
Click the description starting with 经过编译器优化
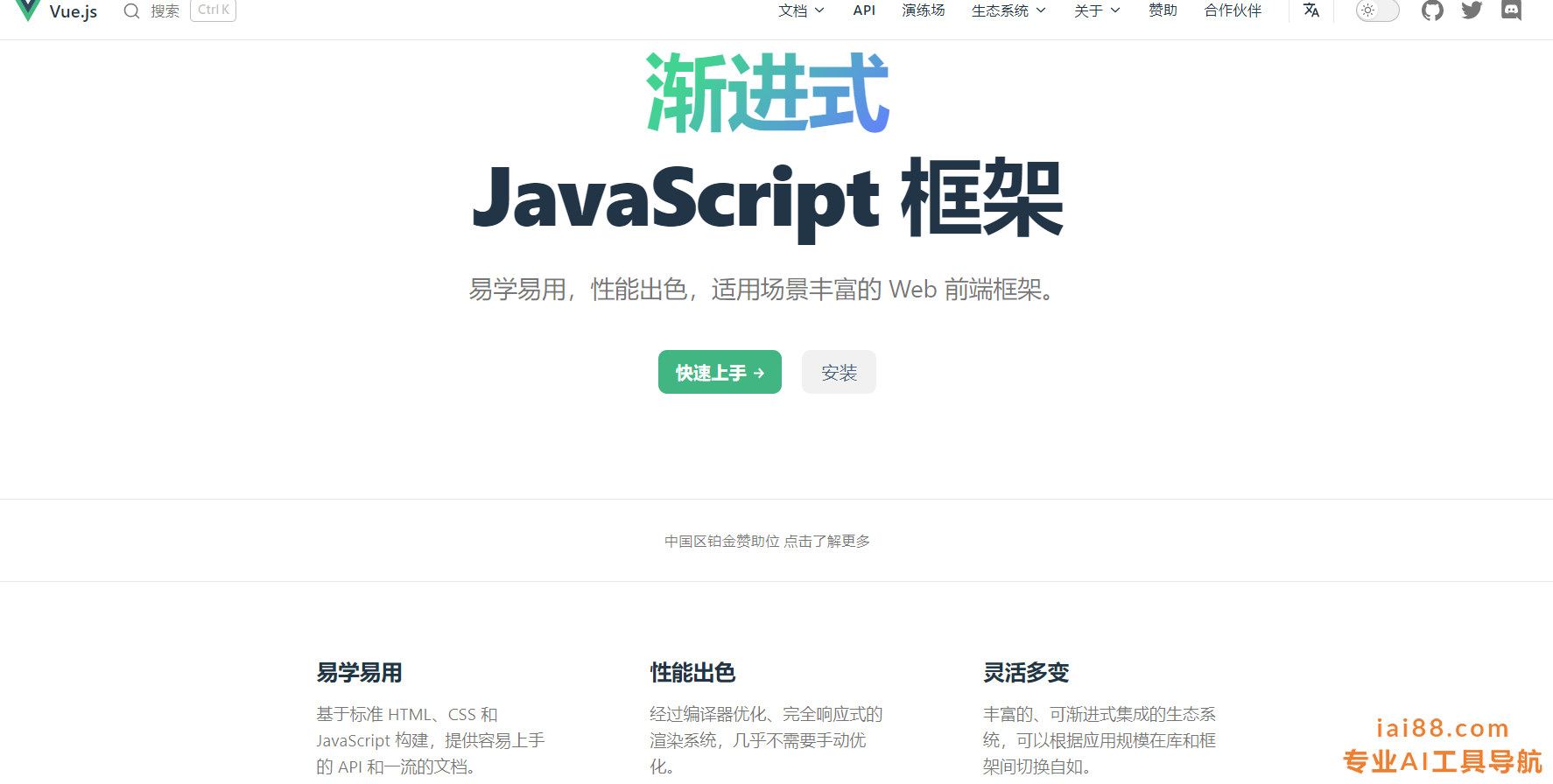click(766, 740)
